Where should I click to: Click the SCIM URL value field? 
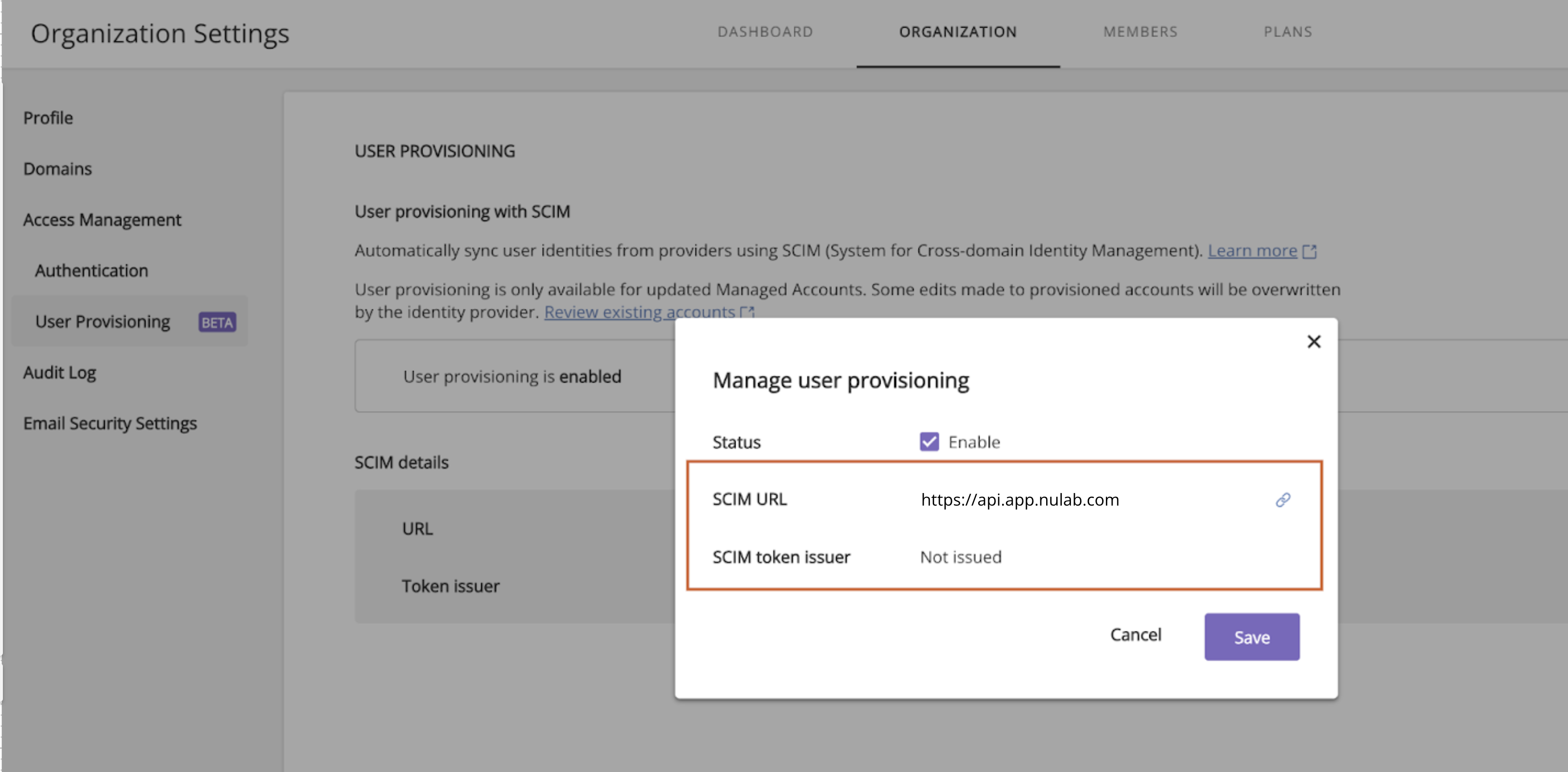coord(1019,500)
